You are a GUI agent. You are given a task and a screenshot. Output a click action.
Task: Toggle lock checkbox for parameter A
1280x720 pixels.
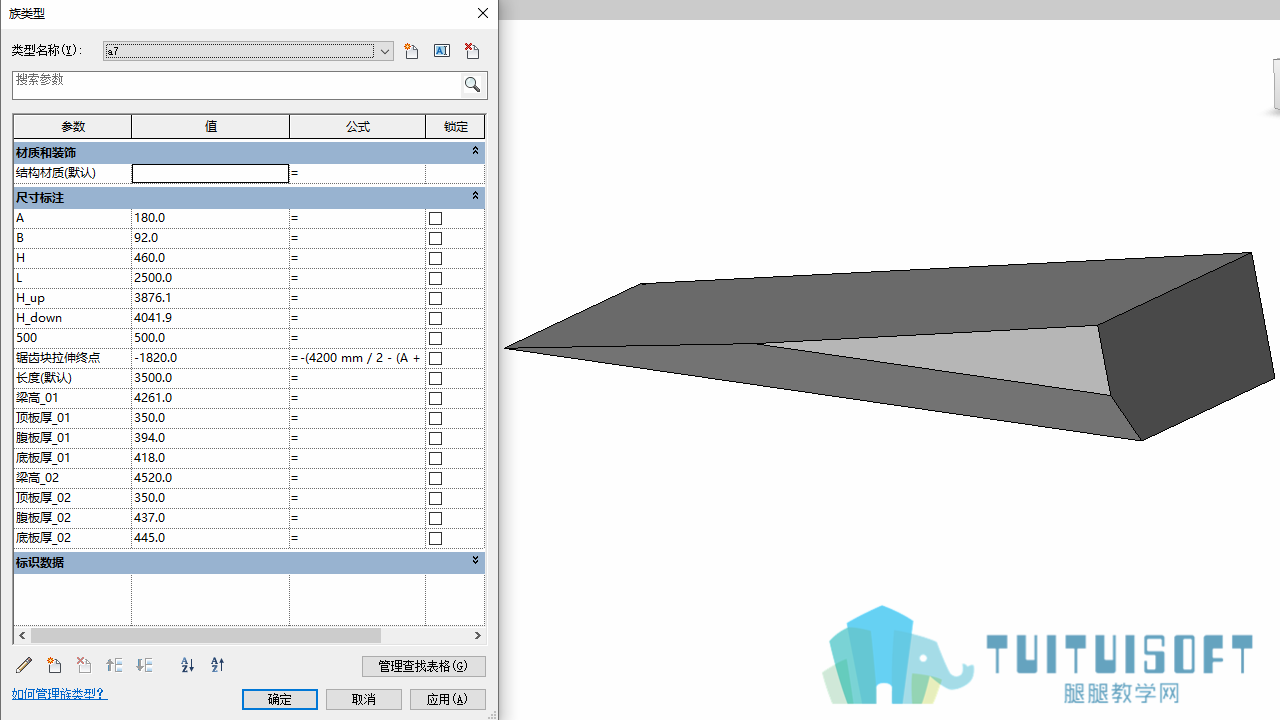tap(435, 218)
